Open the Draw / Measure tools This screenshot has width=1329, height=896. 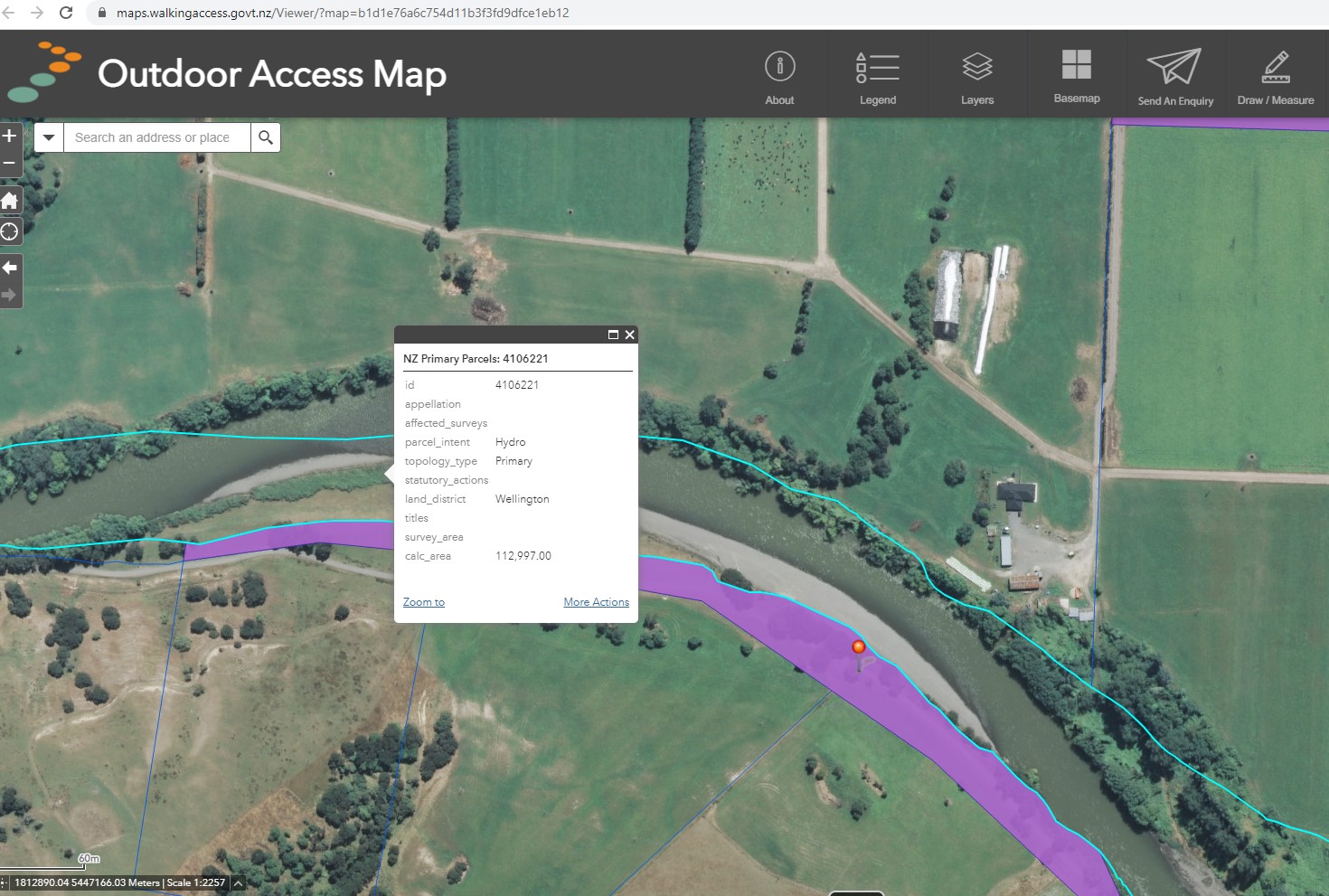pyautogui.click(x=1276, y=78)
